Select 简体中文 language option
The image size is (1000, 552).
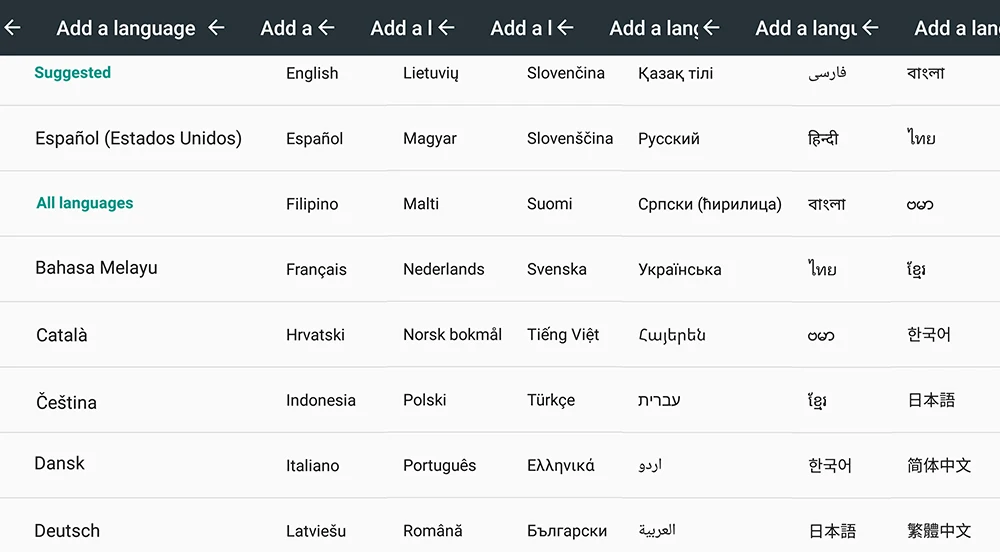click(x=939, y=465)
